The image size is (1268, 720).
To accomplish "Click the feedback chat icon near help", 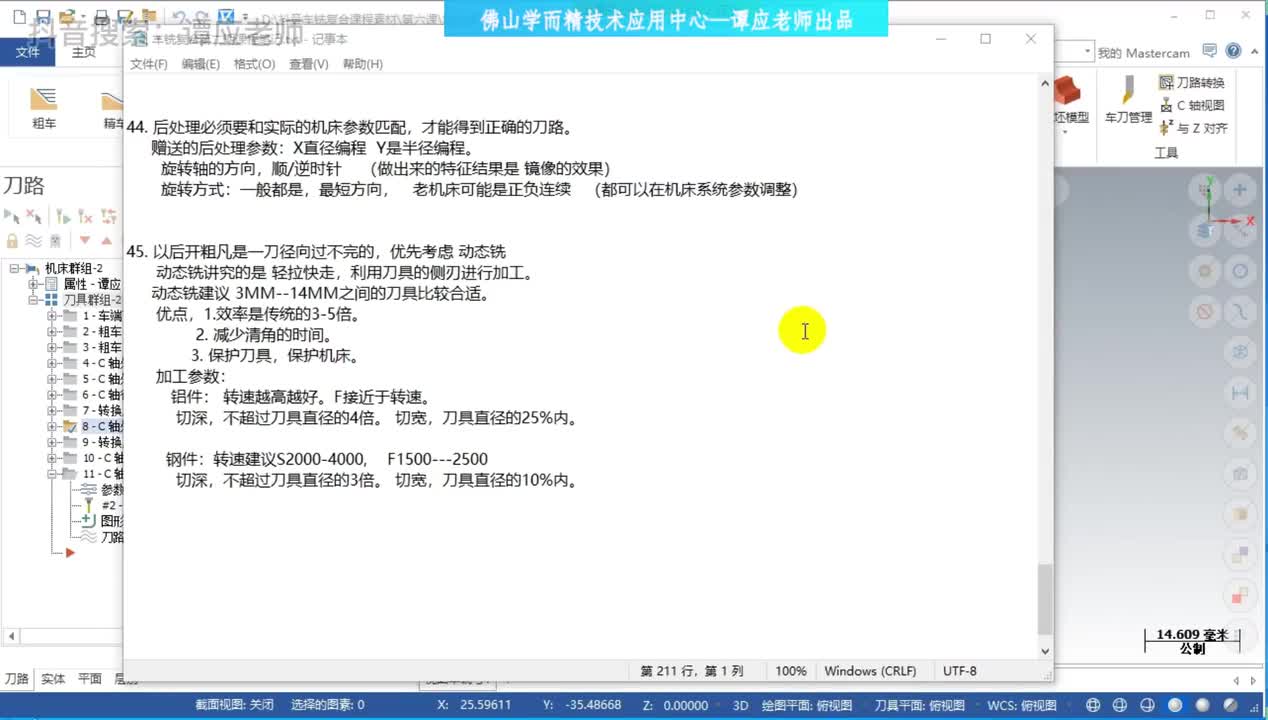I will (x=1210, y=51).
